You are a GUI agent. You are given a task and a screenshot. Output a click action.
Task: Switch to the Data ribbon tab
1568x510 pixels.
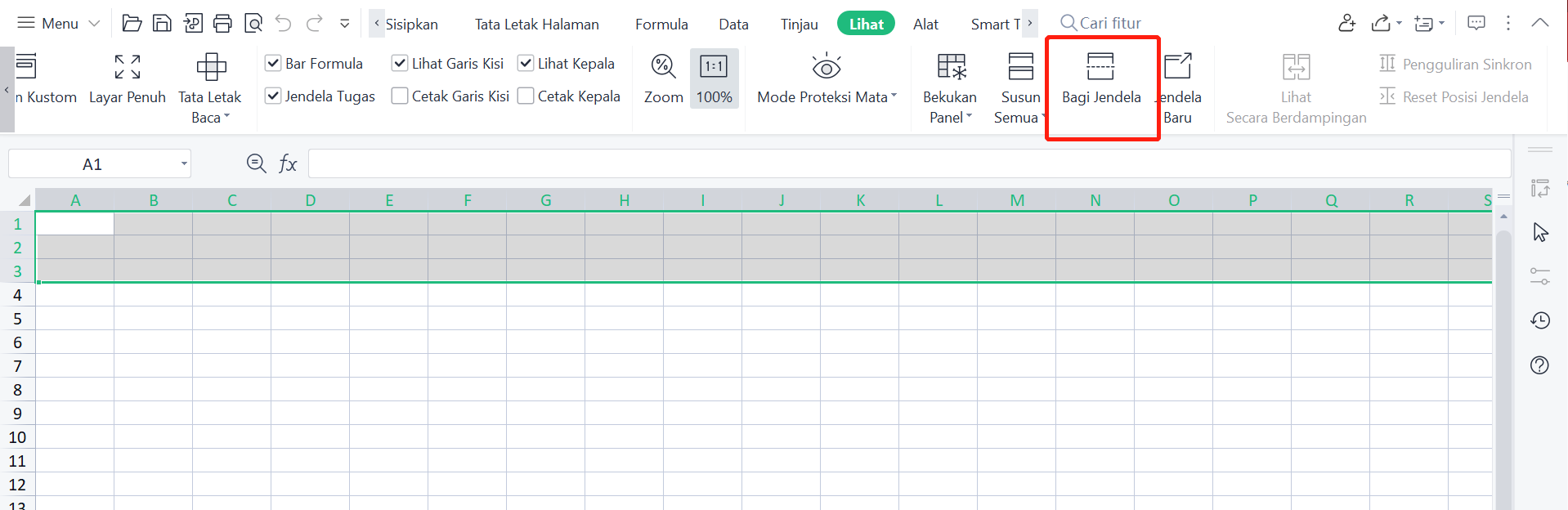click(x=733, y=24)
